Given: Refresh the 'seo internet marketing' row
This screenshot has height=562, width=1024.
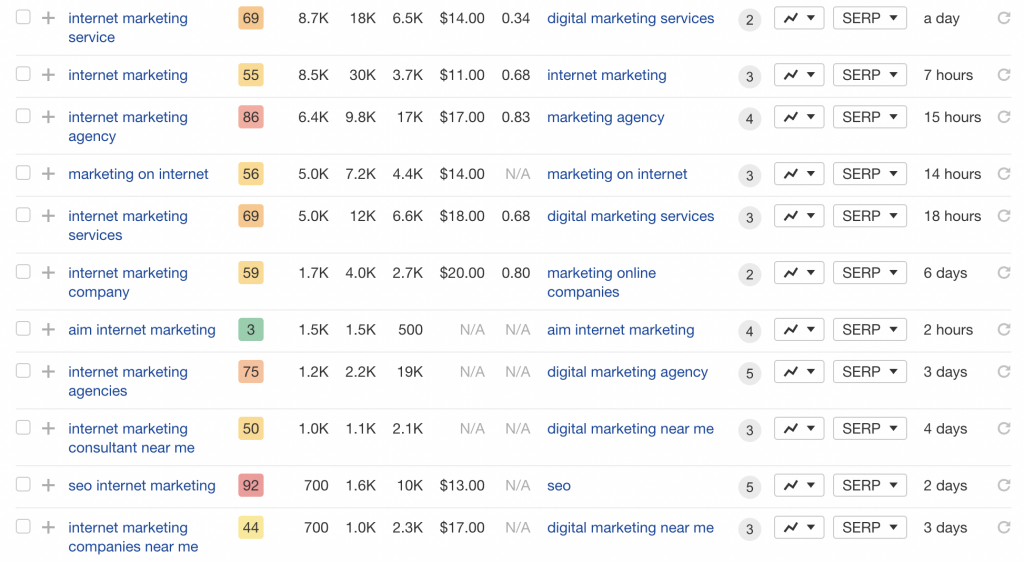Looking at the screenshot, I should (x=1004, y=485).
